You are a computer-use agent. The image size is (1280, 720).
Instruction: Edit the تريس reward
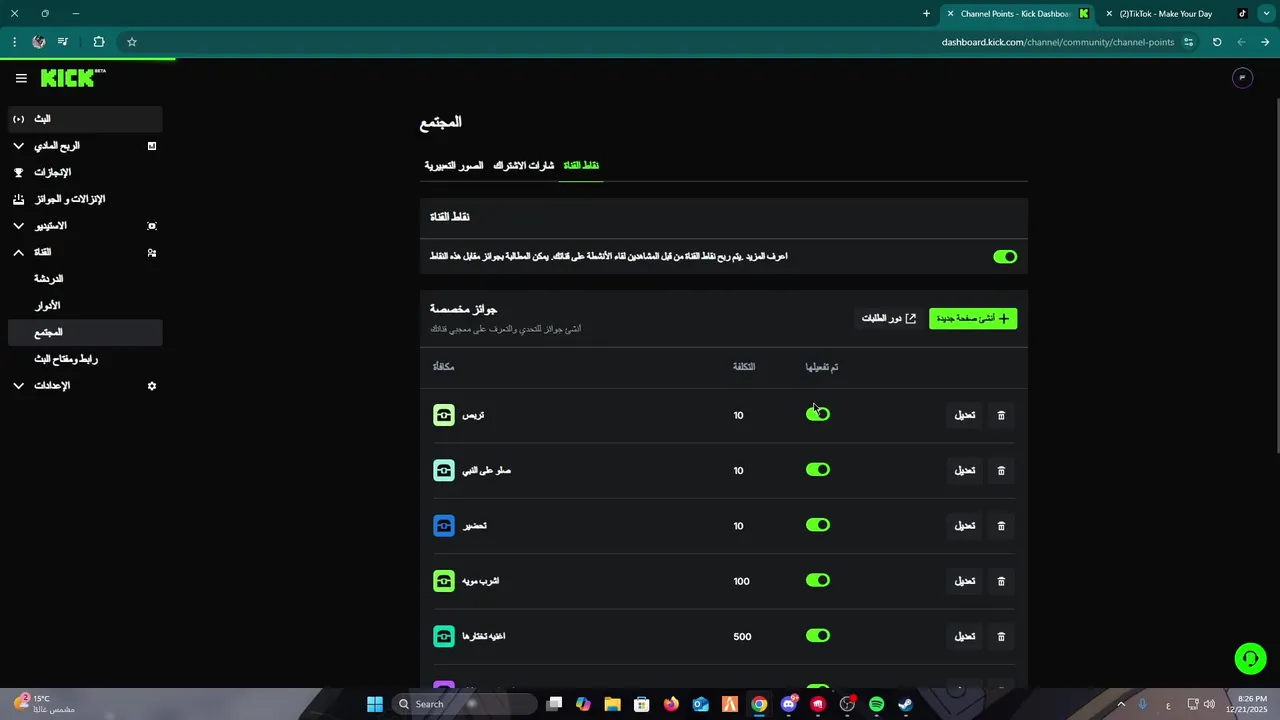(965, 415)
